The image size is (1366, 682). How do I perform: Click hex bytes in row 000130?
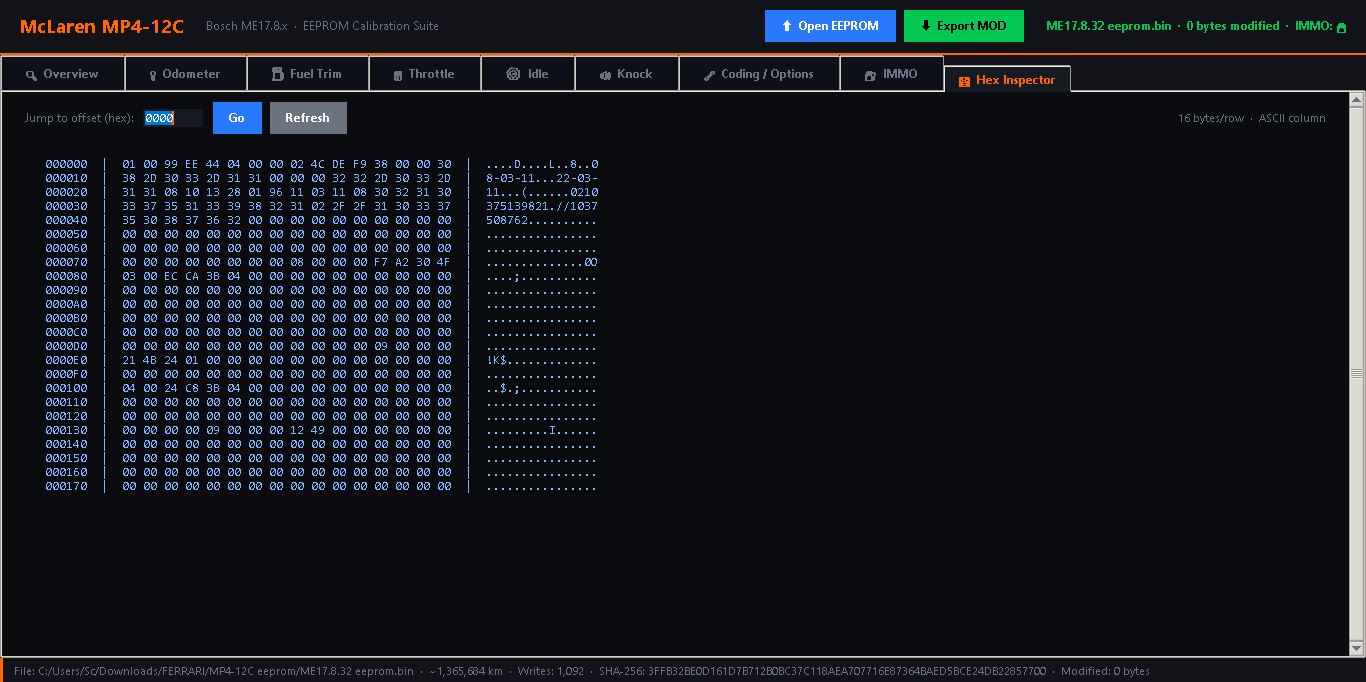click(287, 430)
